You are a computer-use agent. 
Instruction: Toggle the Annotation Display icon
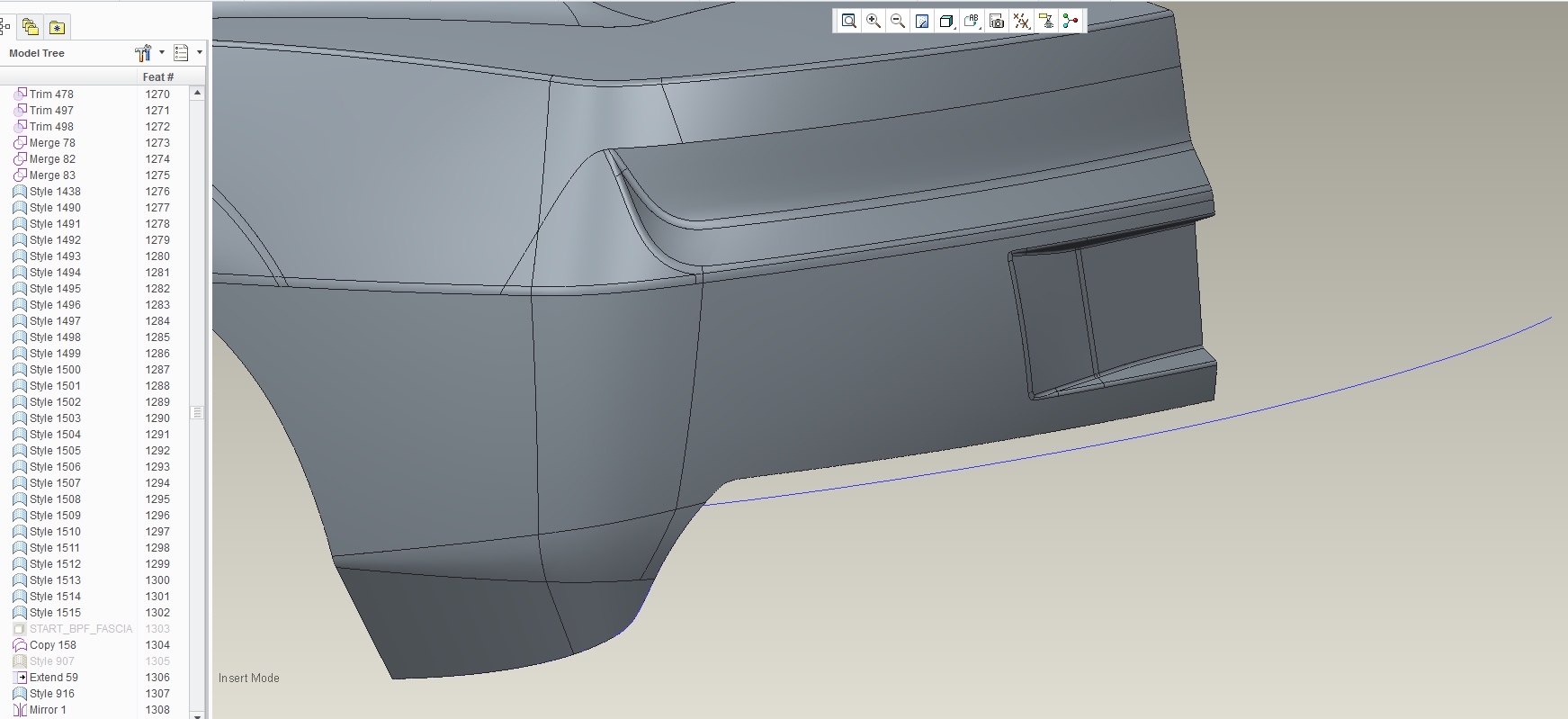click(x=1045, y=21)
